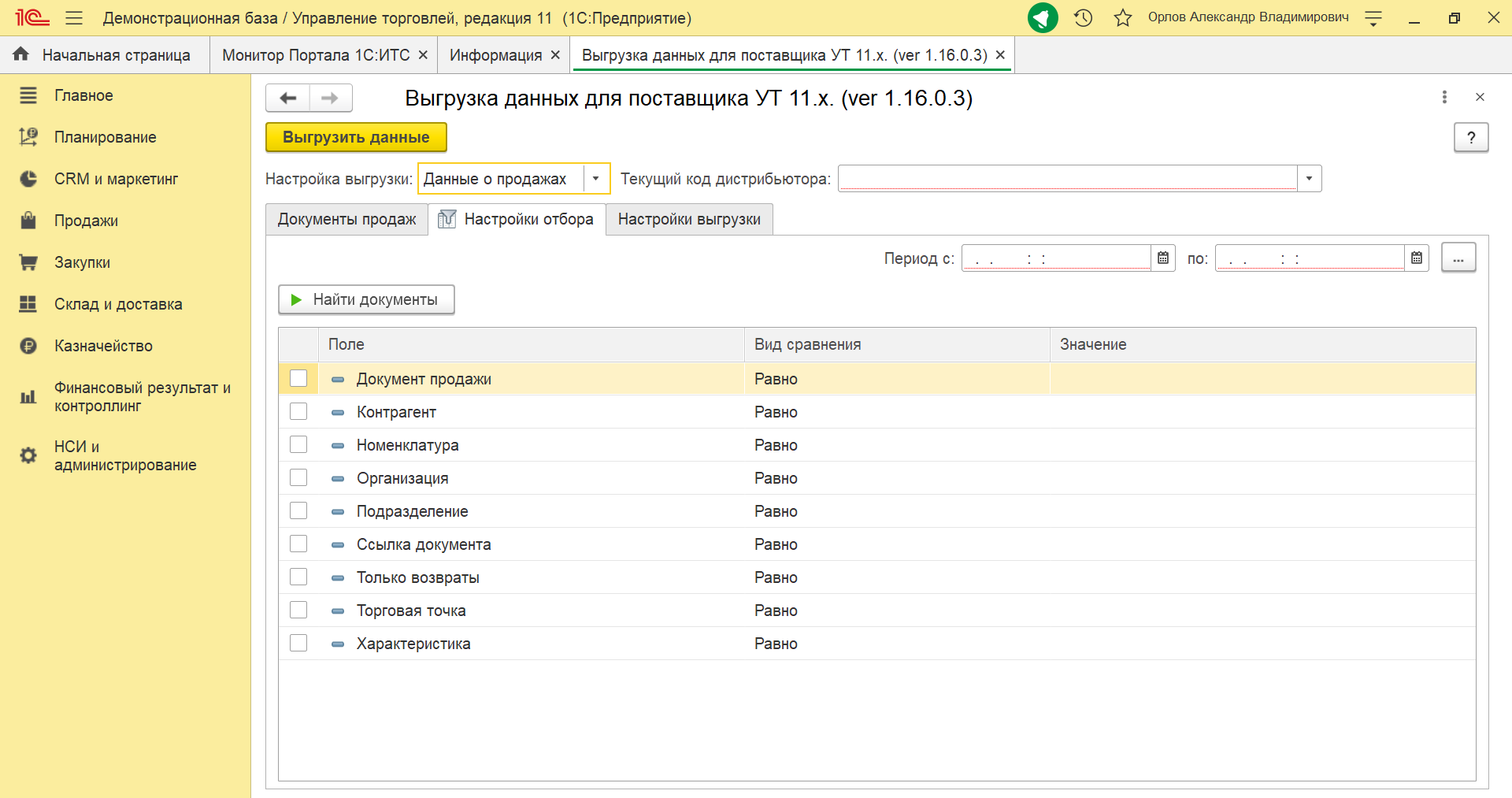The image size is (1512, 798).
Task: Close the Информация tab
Action: point(555,55)
